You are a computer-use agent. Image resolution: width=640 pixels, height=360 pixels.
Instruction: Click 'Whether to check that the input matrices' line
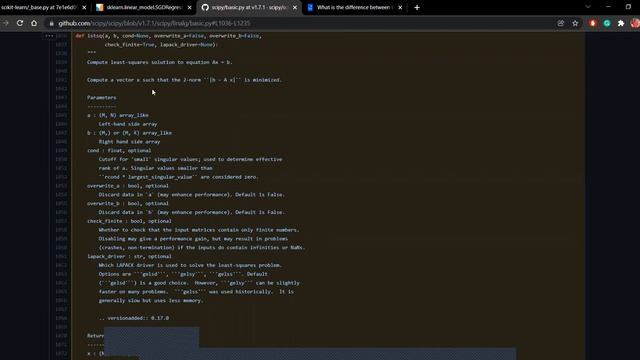[x=199, y=230]
